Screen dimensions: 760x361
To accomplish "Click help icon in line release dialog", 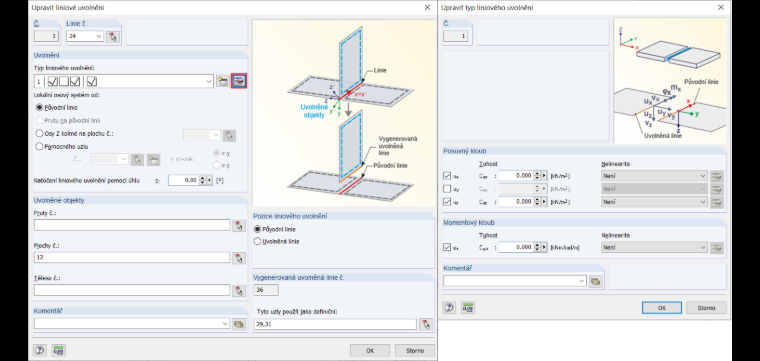I will 40,350.
